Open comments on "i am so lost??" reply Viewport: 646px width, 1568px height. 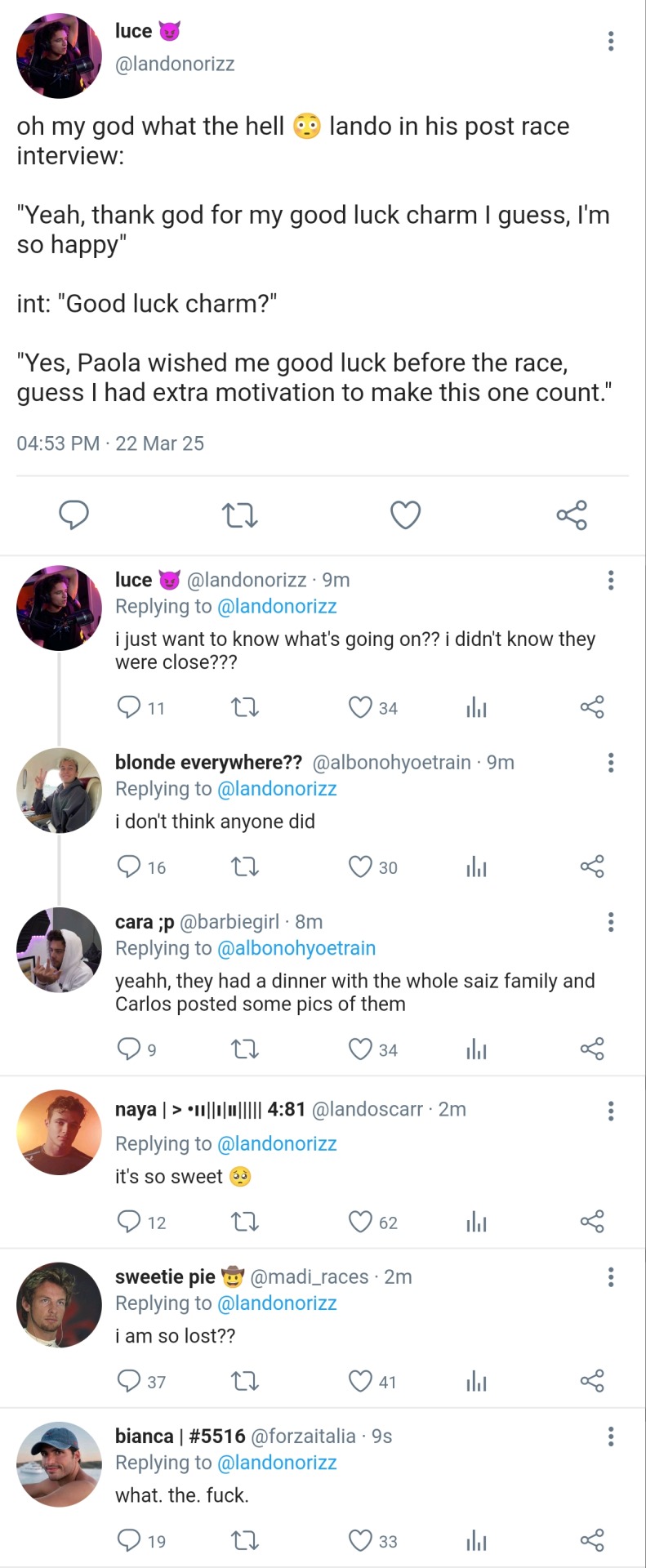tap(129, 1381)
